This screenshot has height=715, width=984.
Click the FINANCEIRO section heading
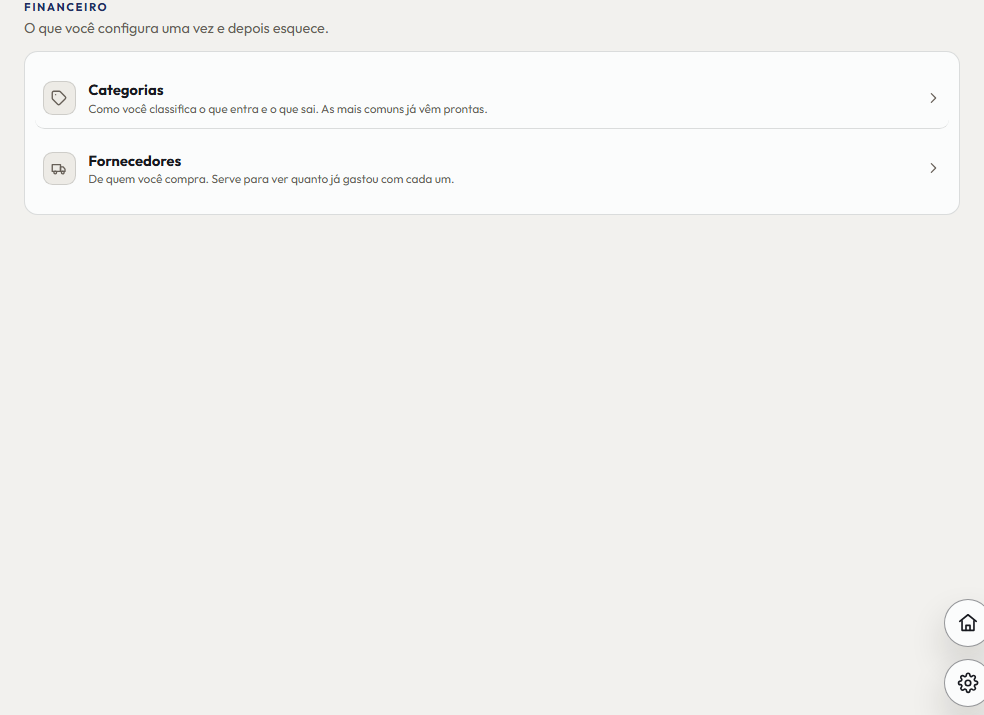tap(66, 7)
